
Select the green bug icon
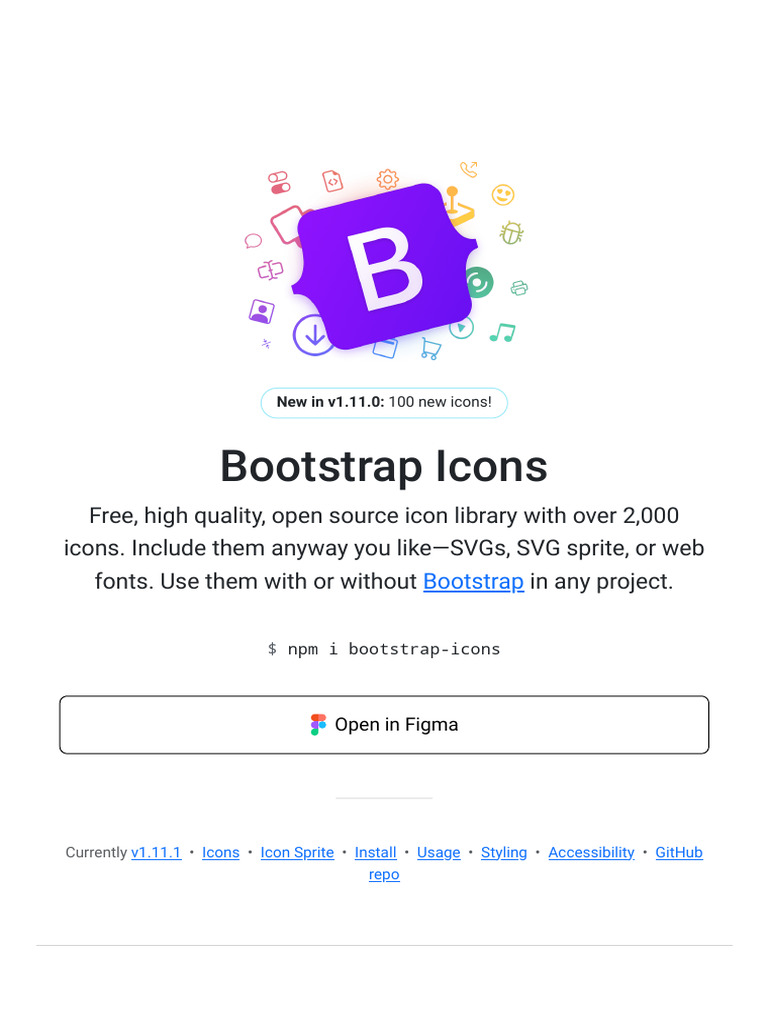coord(512,233)
